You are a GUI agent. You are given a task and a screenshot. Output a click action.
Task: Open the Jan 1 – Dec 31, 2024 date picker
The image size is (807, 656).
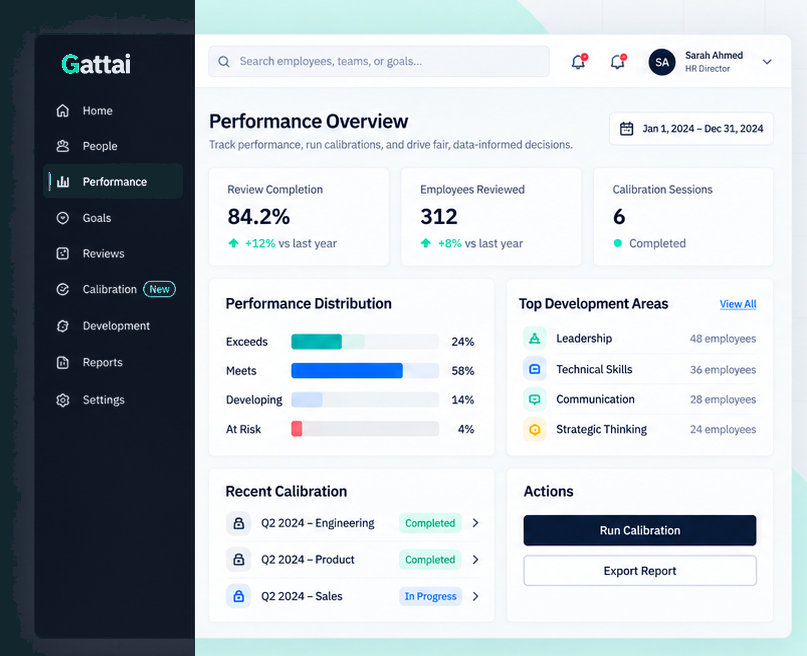point(691,129)
